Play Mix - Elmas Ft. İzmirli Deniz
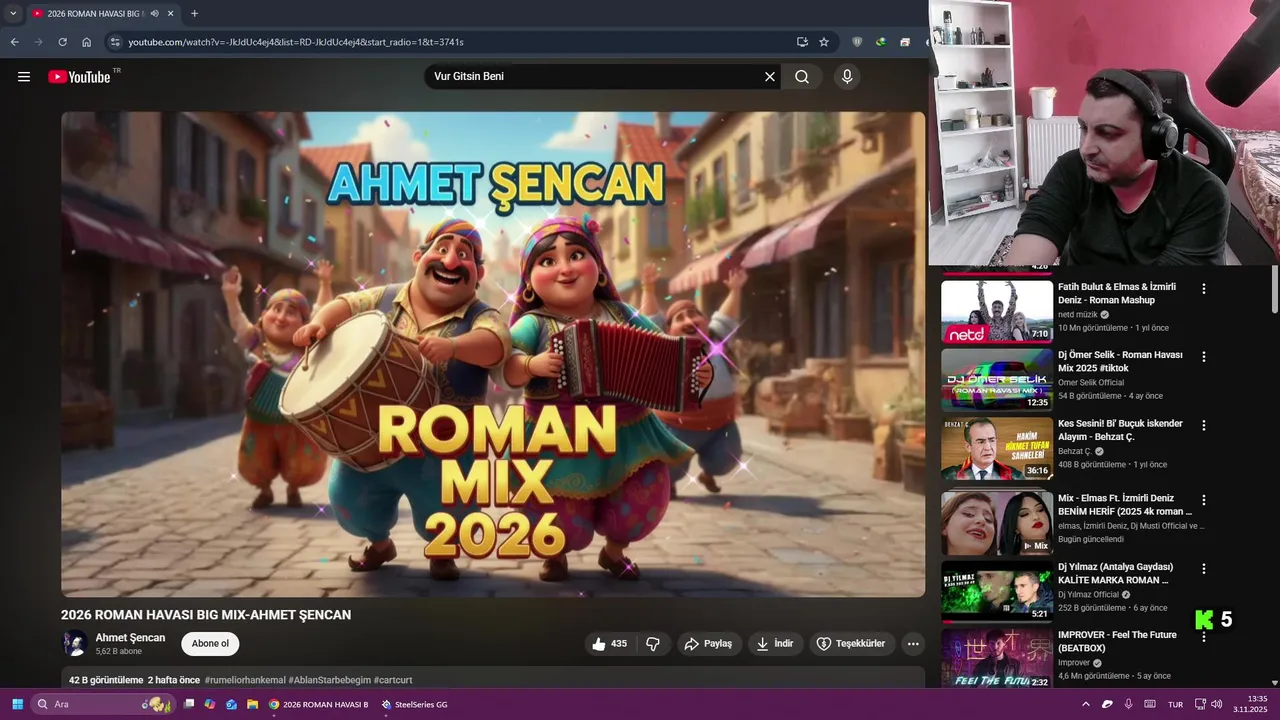Screen dimensions: 1280x720 pos(997,523)
